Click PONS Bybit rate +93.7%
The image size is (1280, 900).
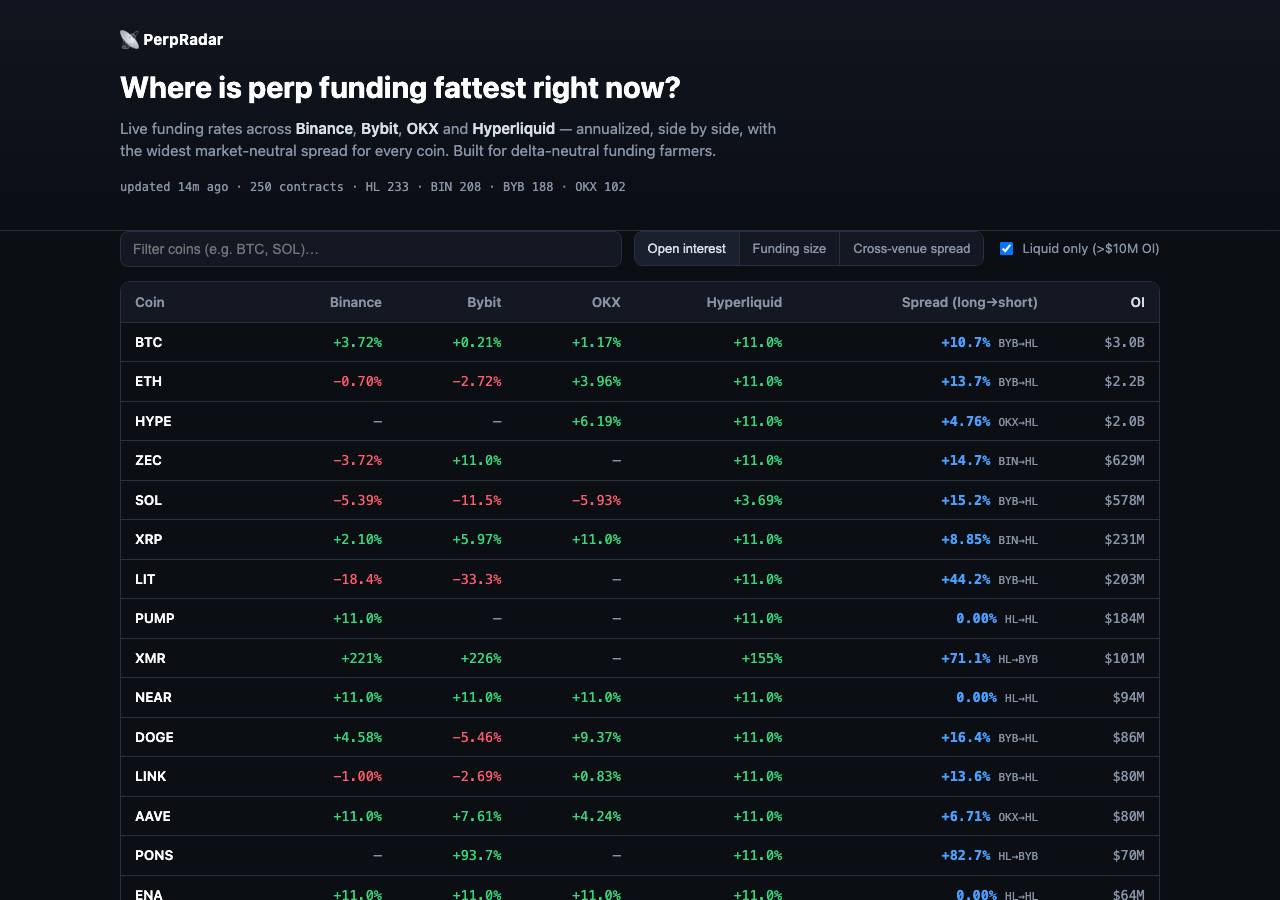477,855
